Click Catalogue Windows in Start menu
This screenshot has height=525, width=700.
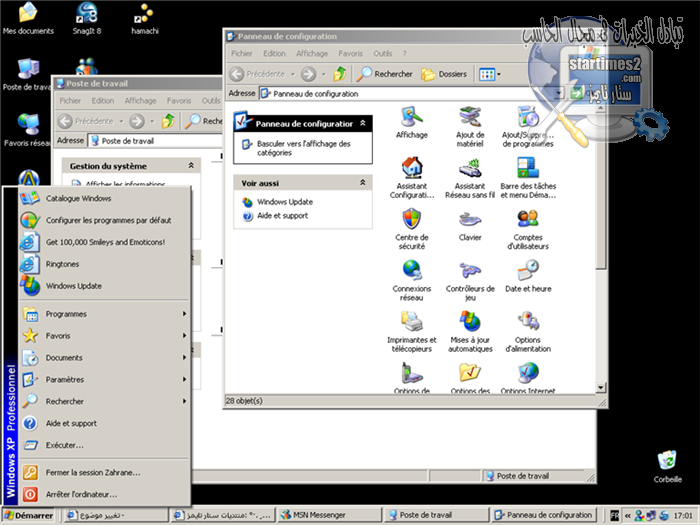coord(104,198)
